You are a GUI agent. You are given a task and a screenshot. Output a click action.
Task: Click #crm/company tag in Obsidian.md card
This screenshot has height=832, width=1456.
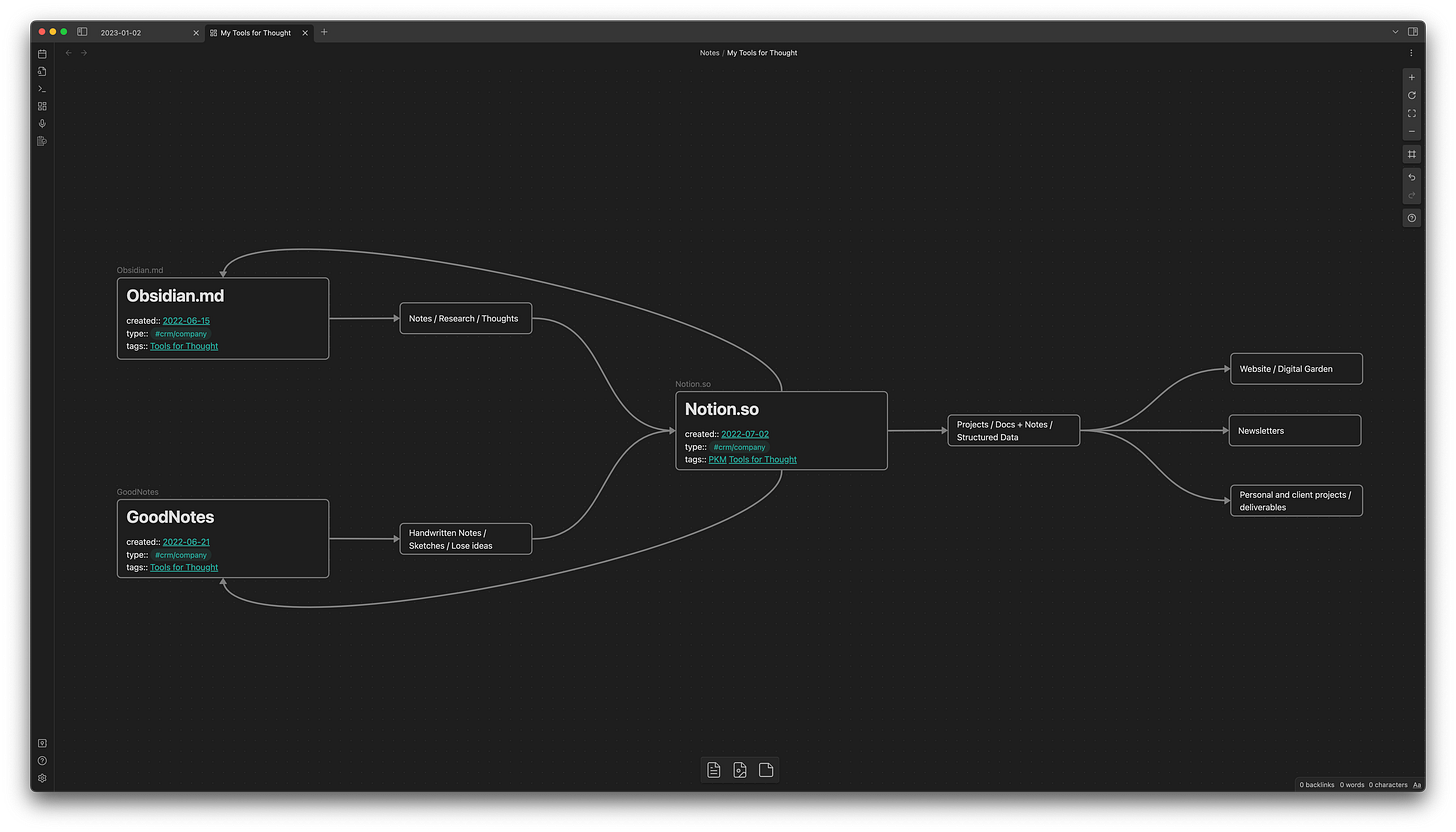(x=181, y=334)
